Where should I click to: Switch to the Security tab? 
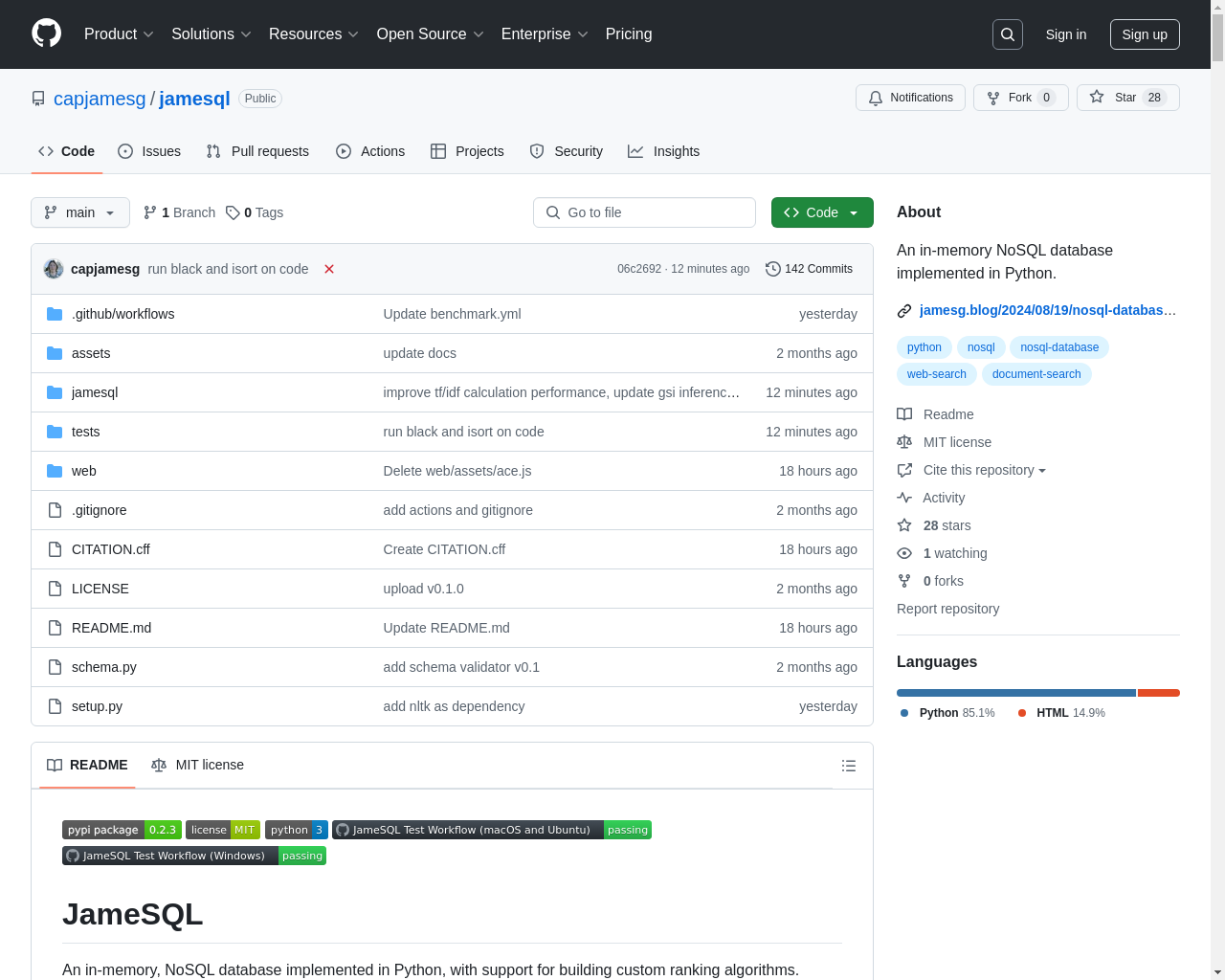click(x=567, y=151)
